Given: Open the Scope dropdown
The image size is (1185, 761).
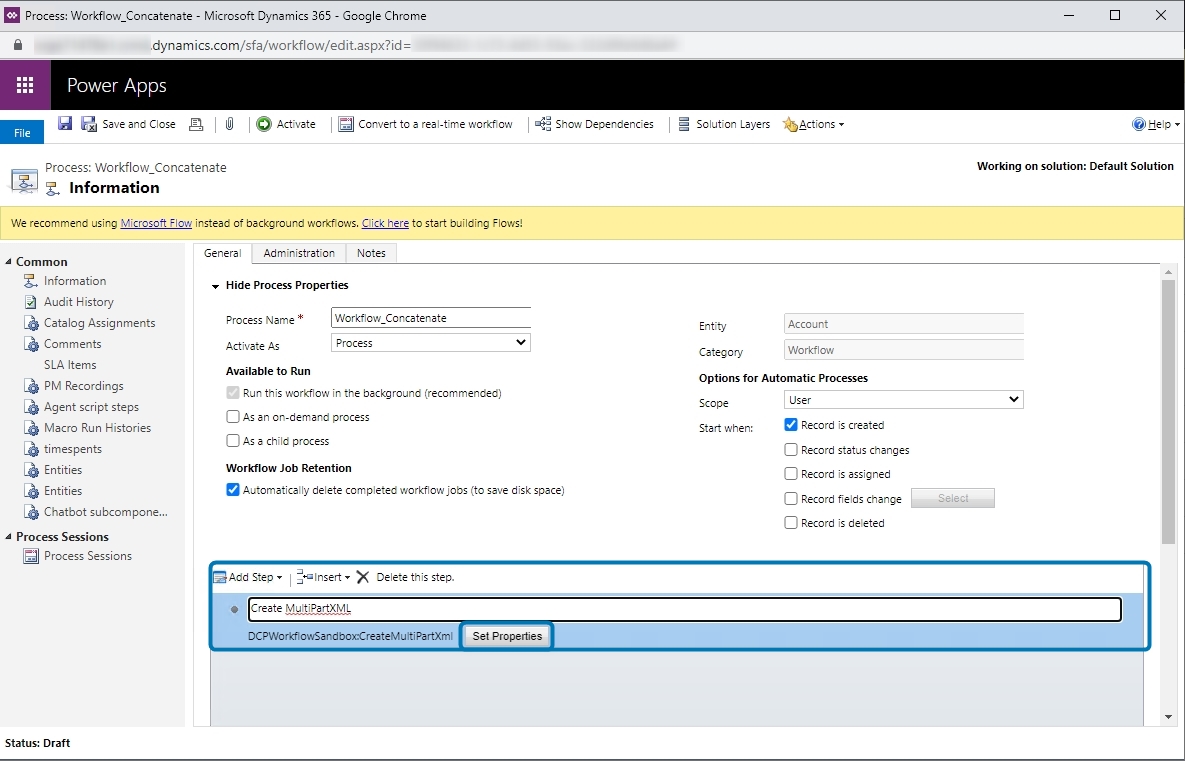Looking at the screenshot, I should pos(903,399).
